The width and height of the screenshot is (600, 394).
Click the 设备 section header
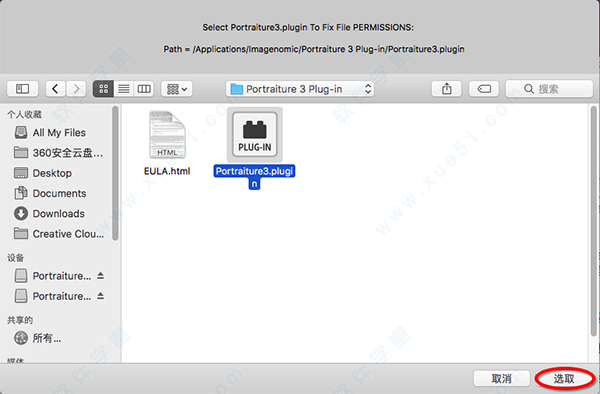click(16, 258)
